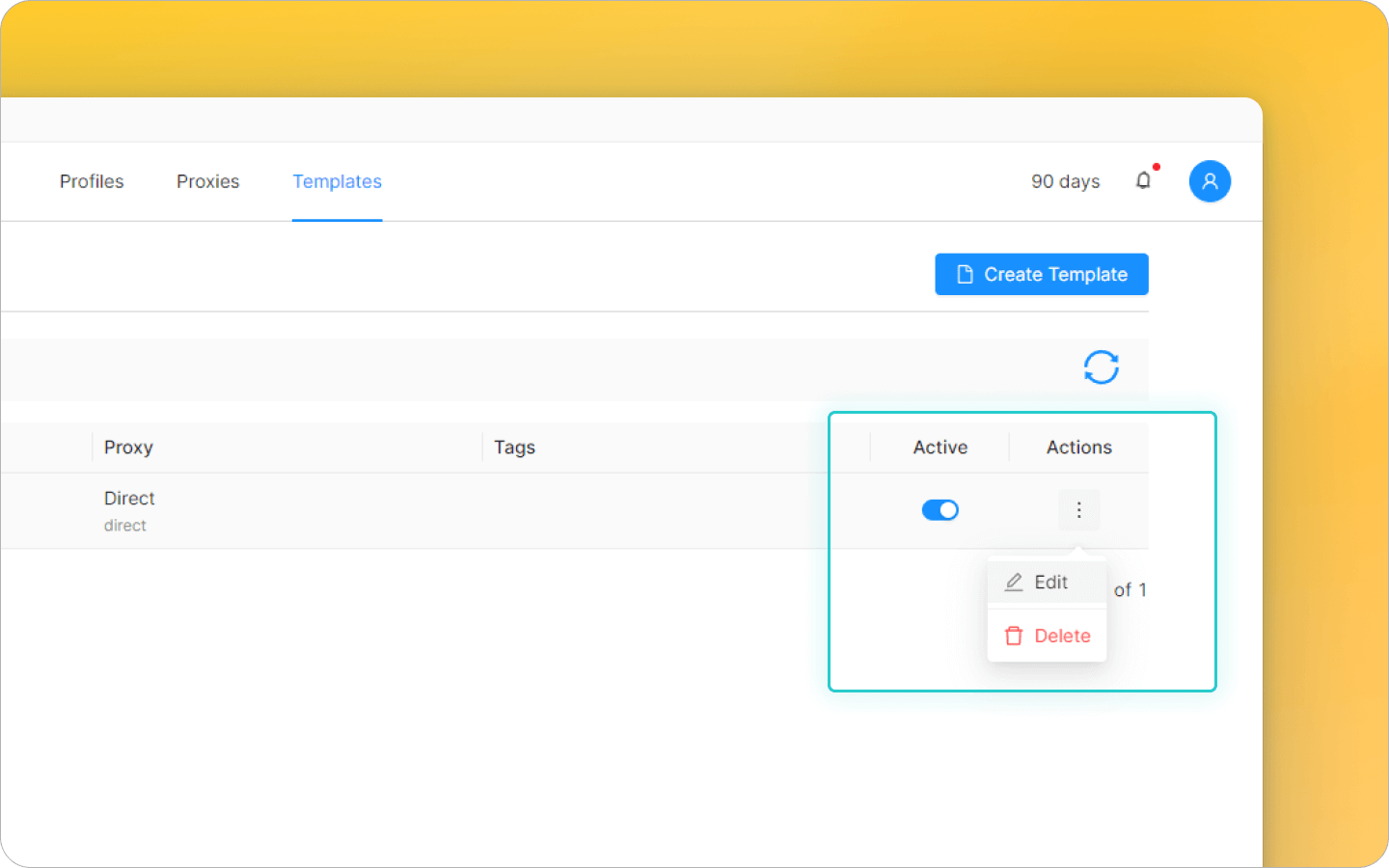Refresh the templates list

(x=1101, y=367)
